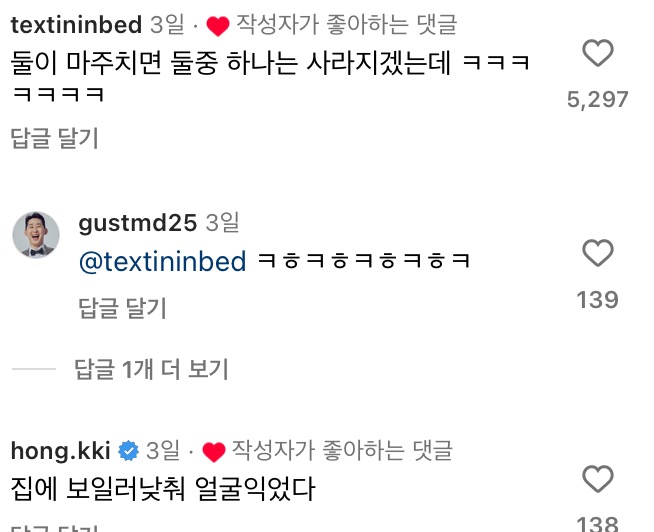Reply to textininbed's comment with 답글 달기

[x=55, y=138]
